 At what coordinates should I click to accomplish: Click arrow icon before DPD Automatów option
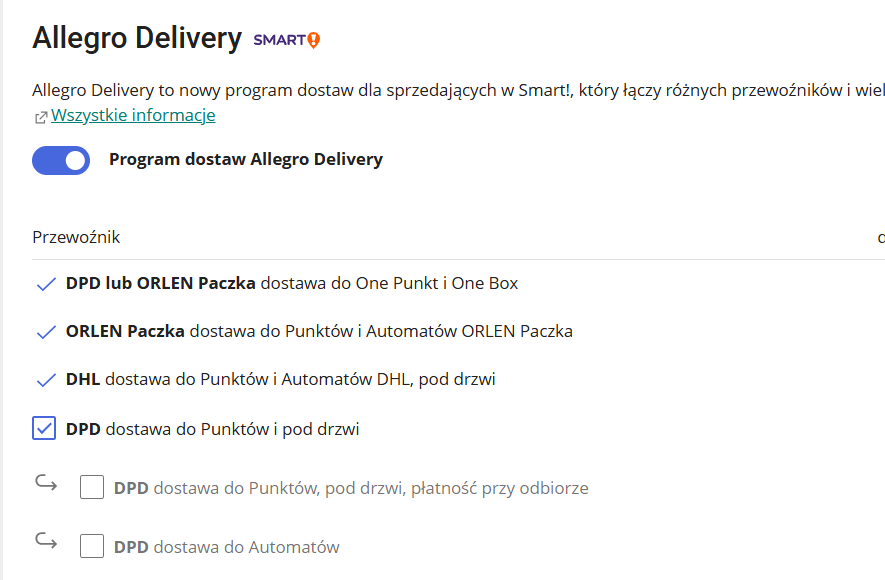click(x=45, y=542)
